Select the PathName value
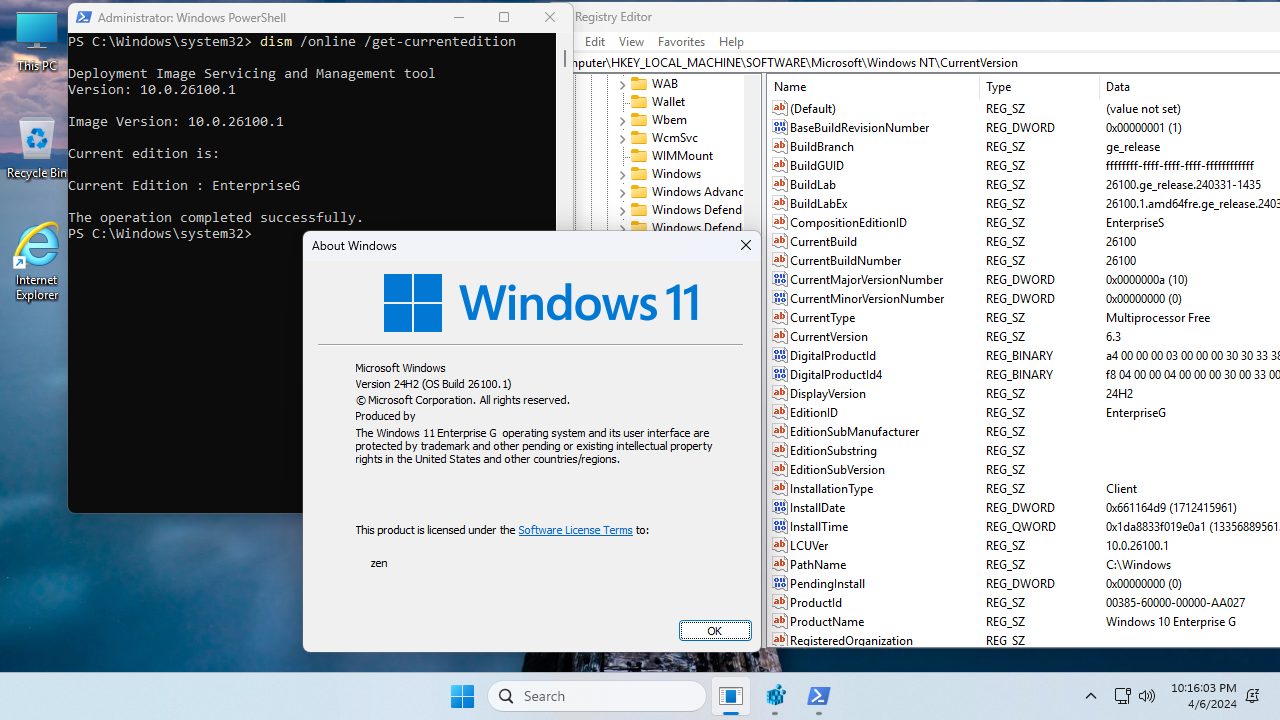 [818, 564]
